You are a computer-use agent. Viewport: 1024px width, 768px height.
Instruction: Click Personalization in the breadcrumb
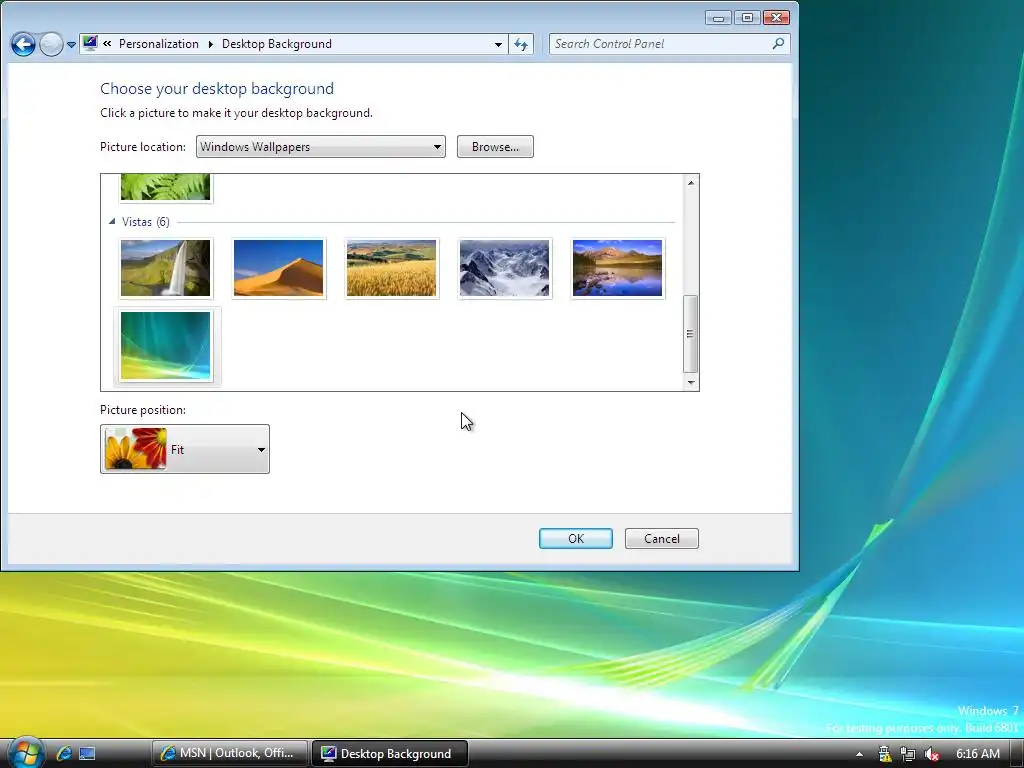click(x=159, y=44)
